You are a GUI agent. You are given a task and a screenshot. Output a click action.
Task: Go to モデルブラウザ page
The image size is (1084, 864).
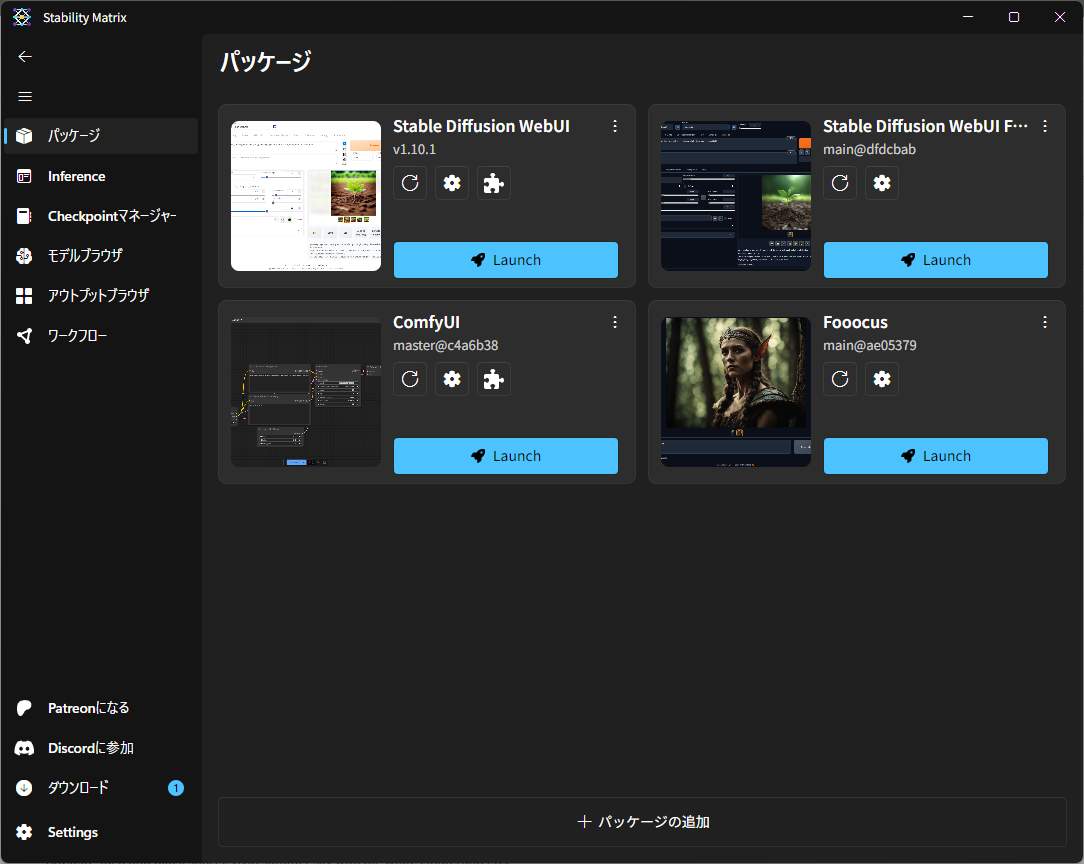tap(101, 256)
